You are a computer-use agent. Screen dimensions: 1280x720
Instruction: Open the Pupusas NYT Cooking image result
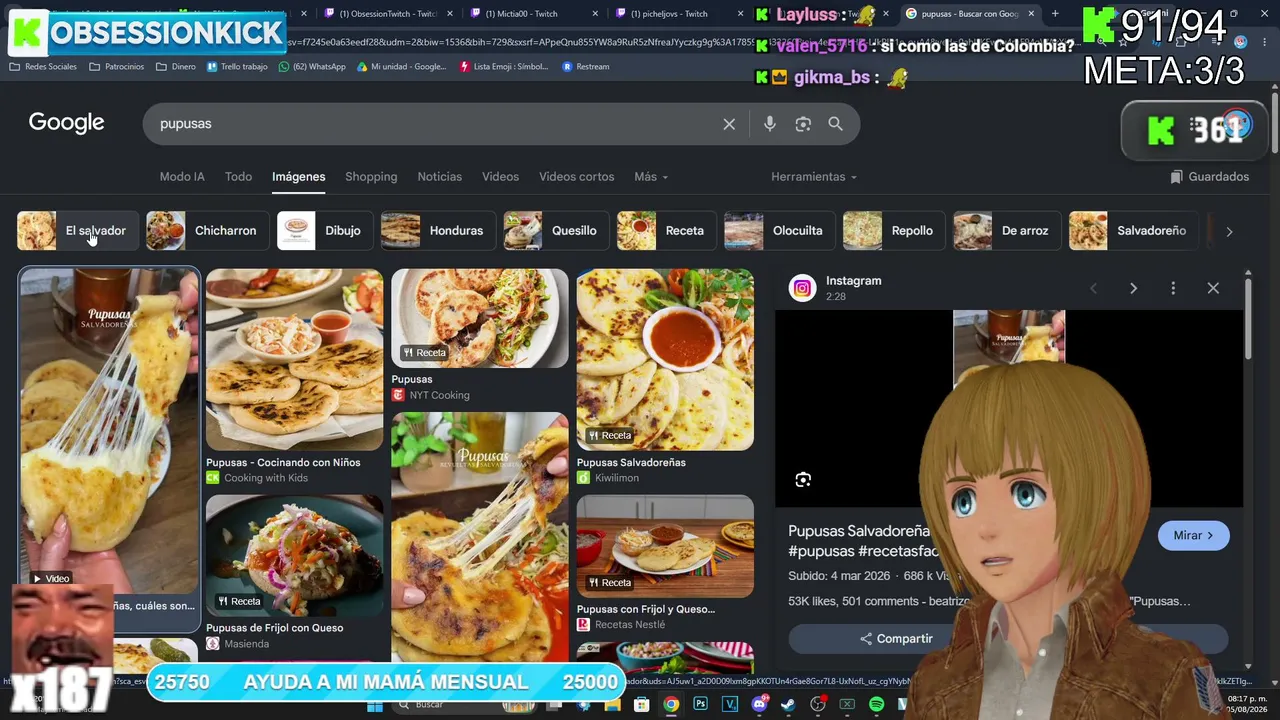(480, 318)
